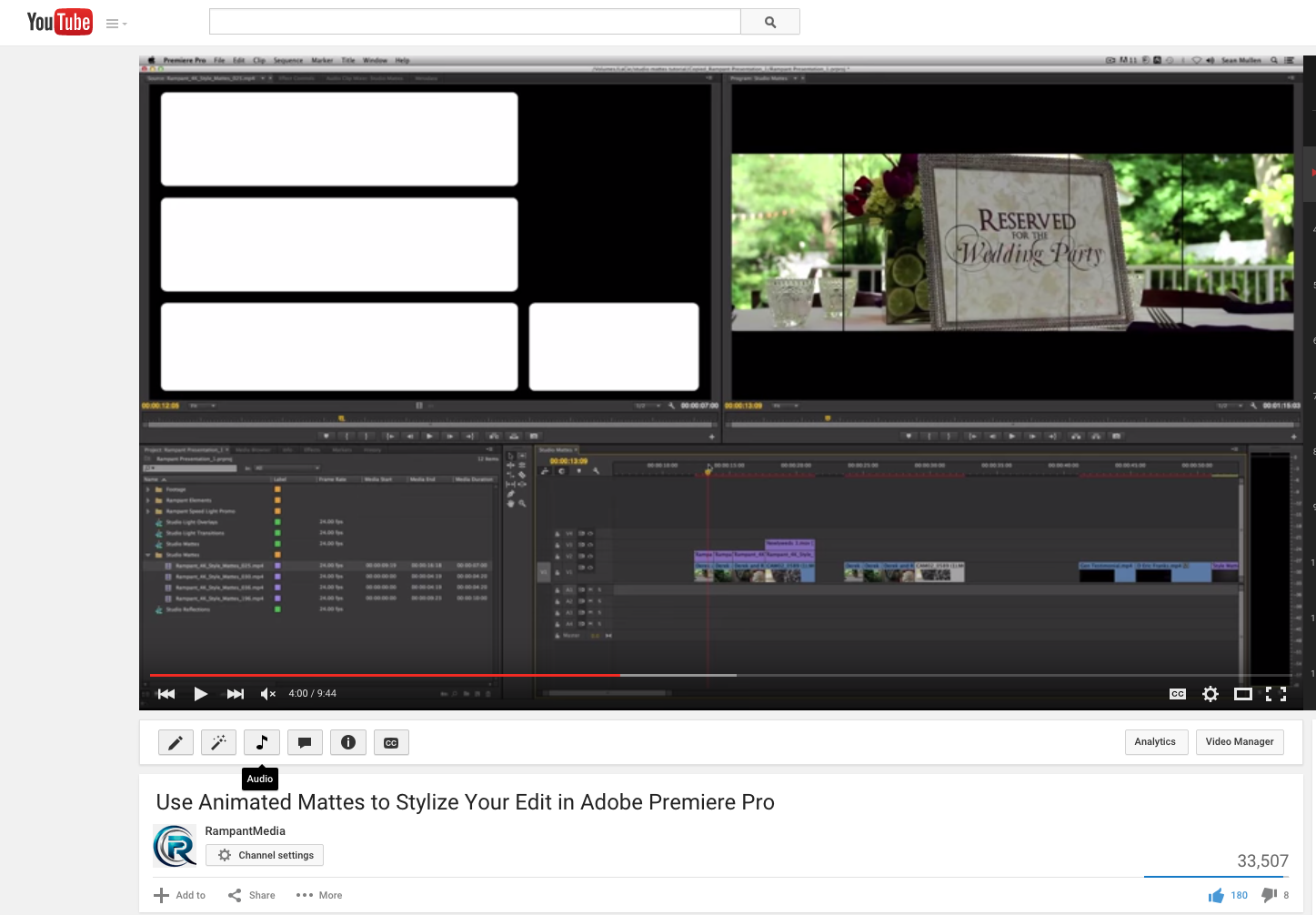Skip to the next video
This screenshot has height=915, width=1316.
236,694
